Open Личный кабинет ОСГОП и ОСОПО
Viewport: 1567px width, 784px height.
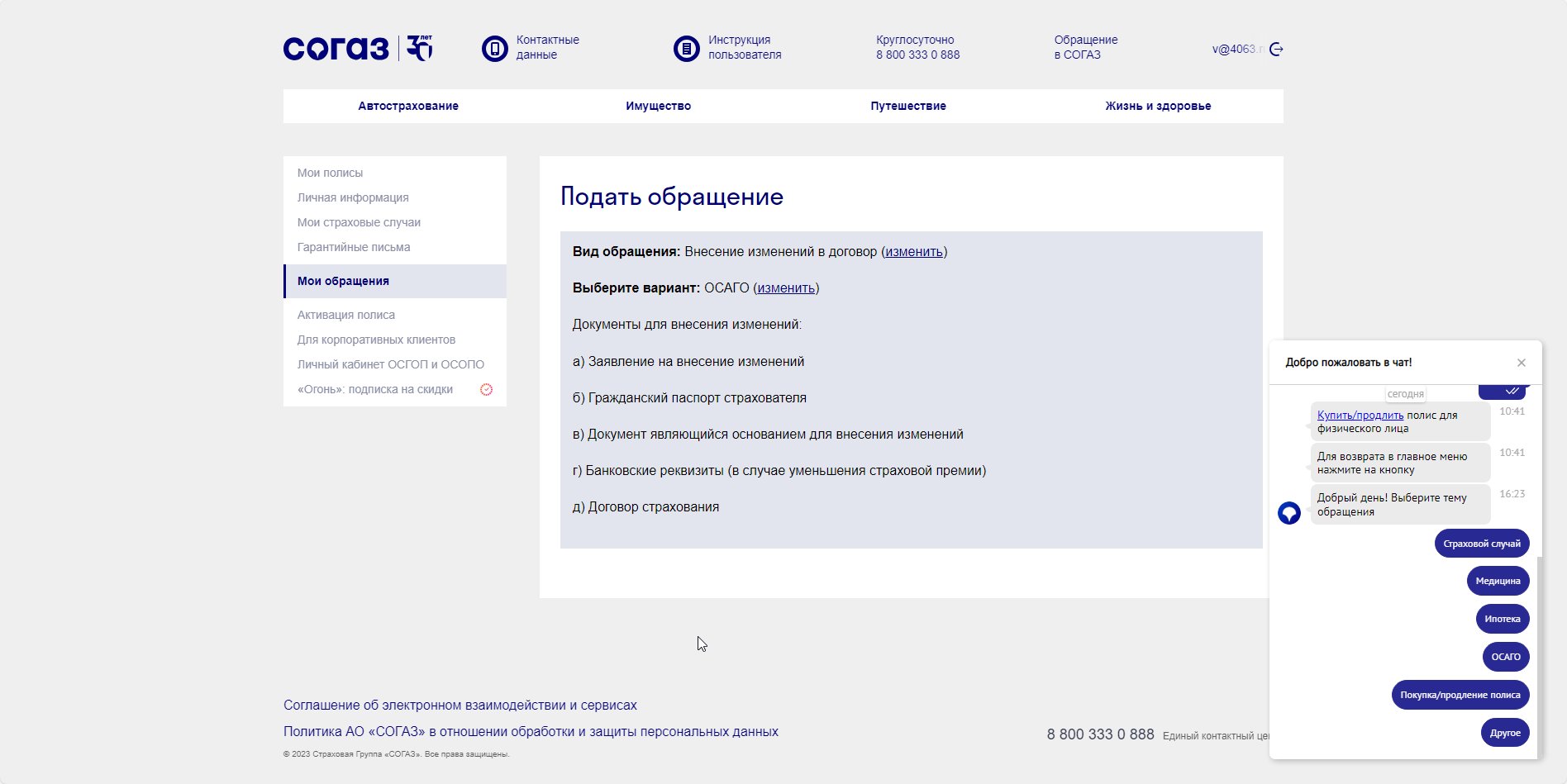391,364
